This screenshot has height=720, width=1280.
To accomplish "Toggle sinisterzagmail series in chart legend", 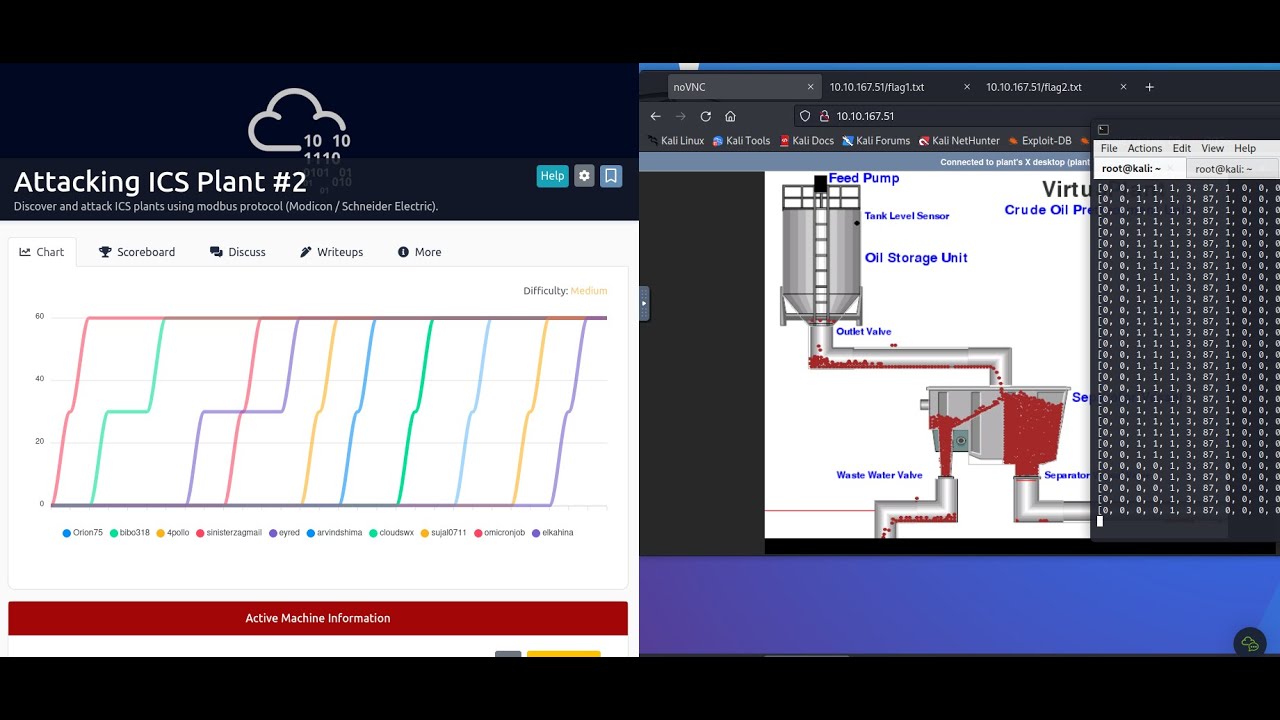I will pyautogui.click(x=229, y=533).
